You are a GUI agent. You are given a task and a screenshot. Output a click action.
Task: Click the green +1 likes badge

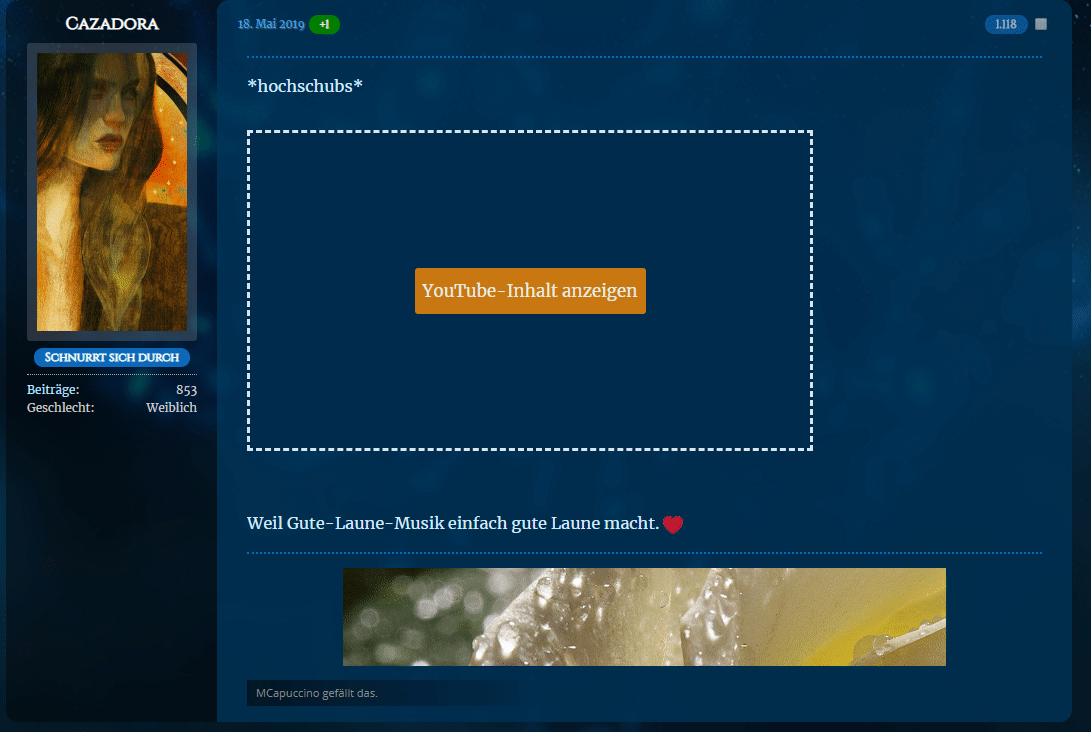point(324,24)
